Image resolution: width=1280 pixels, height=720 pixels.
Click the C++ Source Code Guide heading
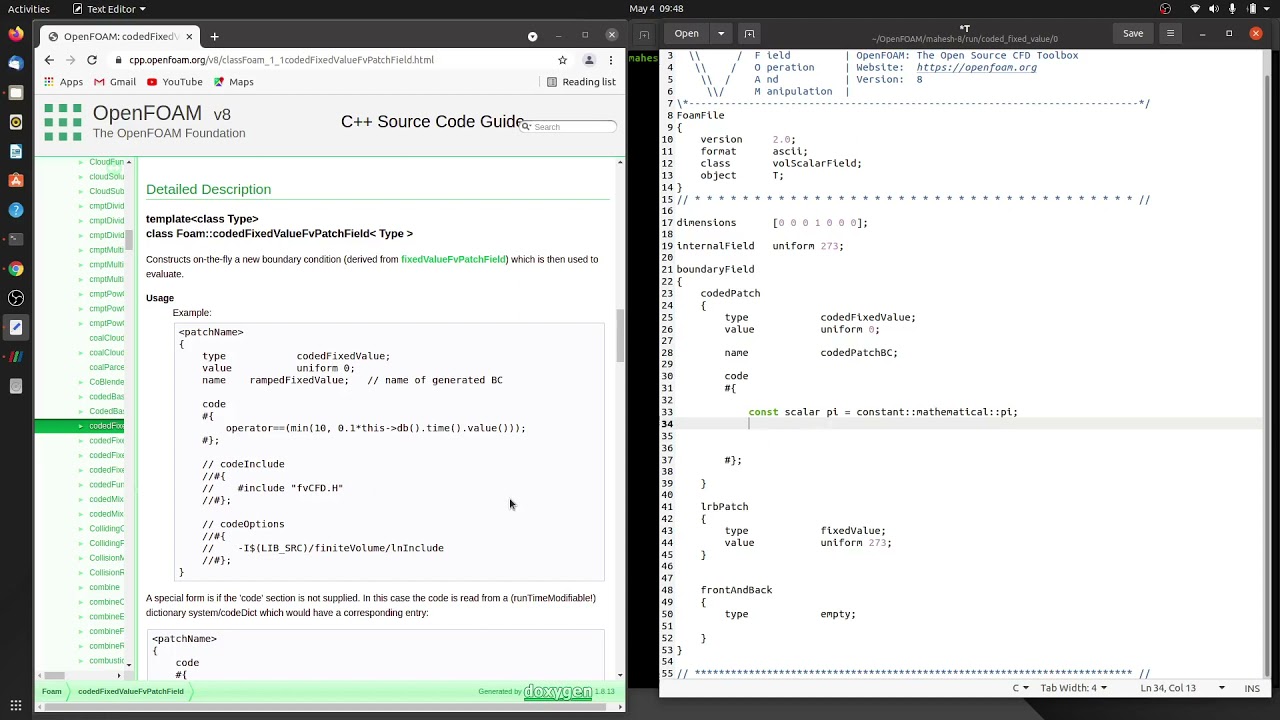tap(433, 122)
